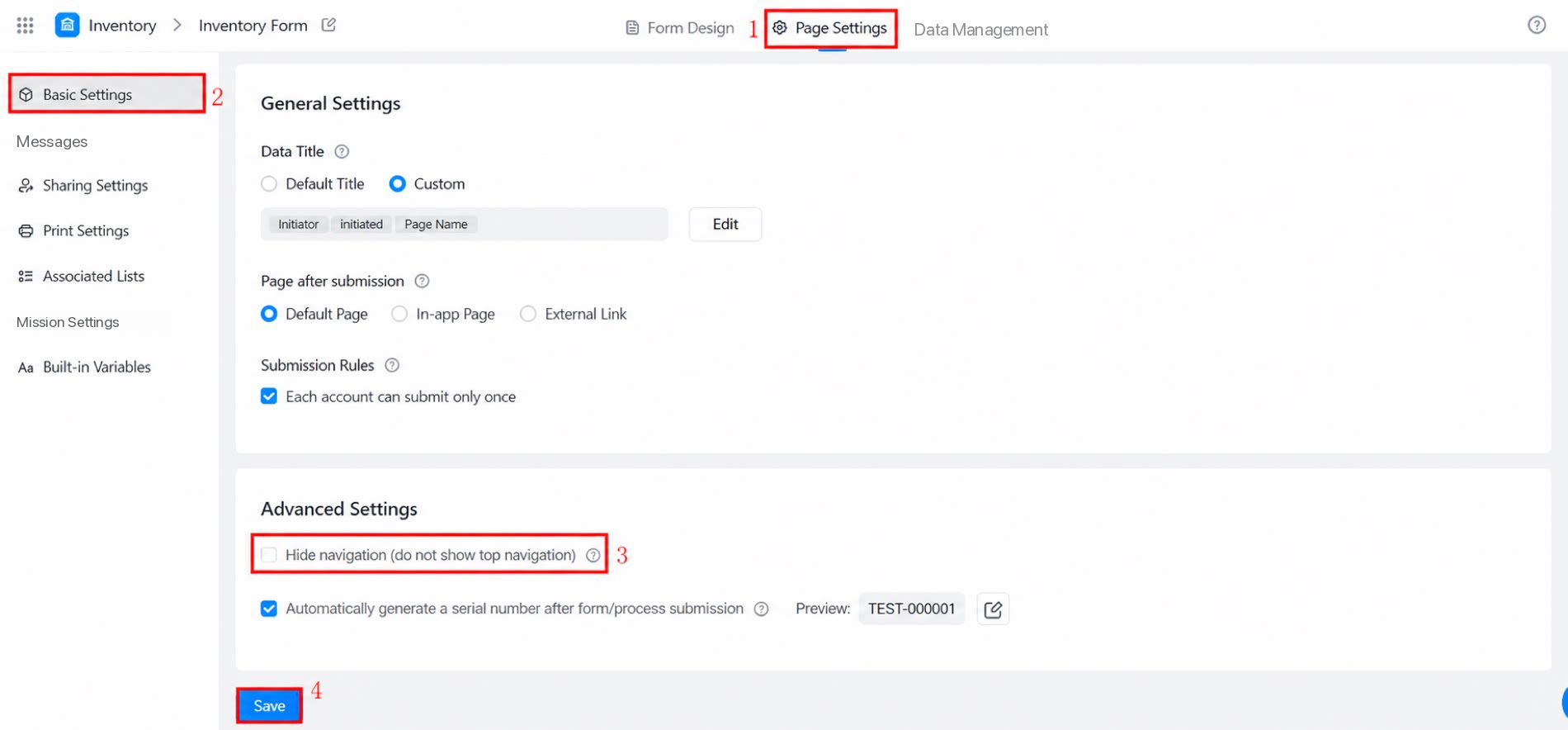
Task: Click the Page after submission help icon
Action: [x=422, y=281]
